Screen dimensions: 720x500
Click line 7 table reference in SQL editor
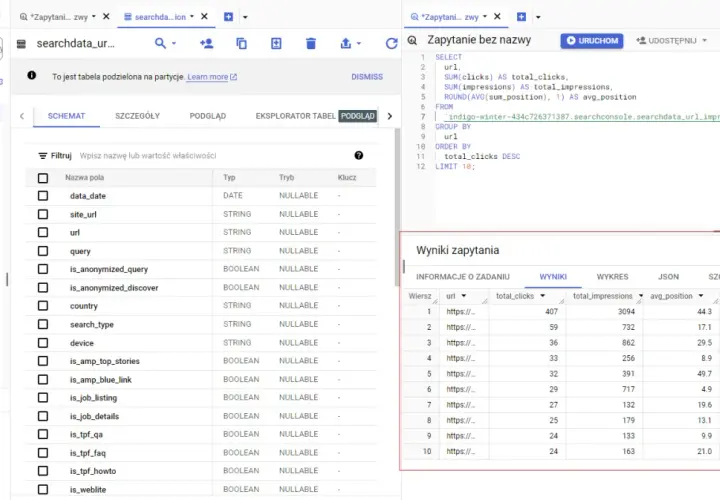pyautogui.click(x=583, y=117)
